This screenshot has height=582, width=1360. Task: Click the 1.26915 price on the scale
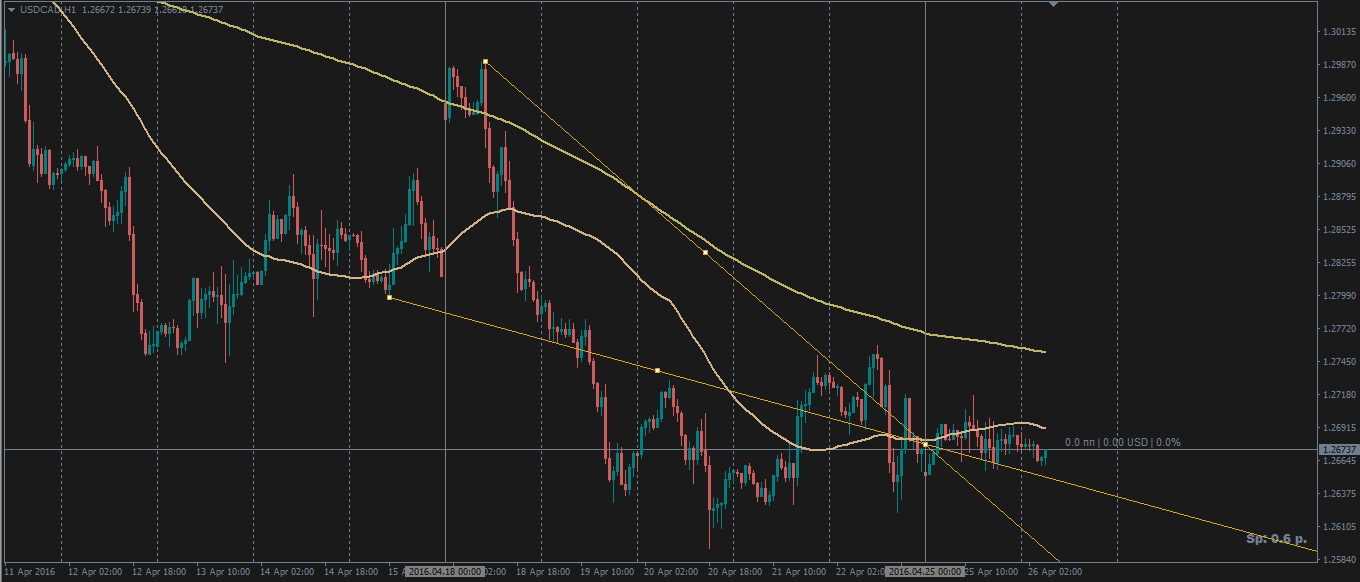pos(1338,428)
